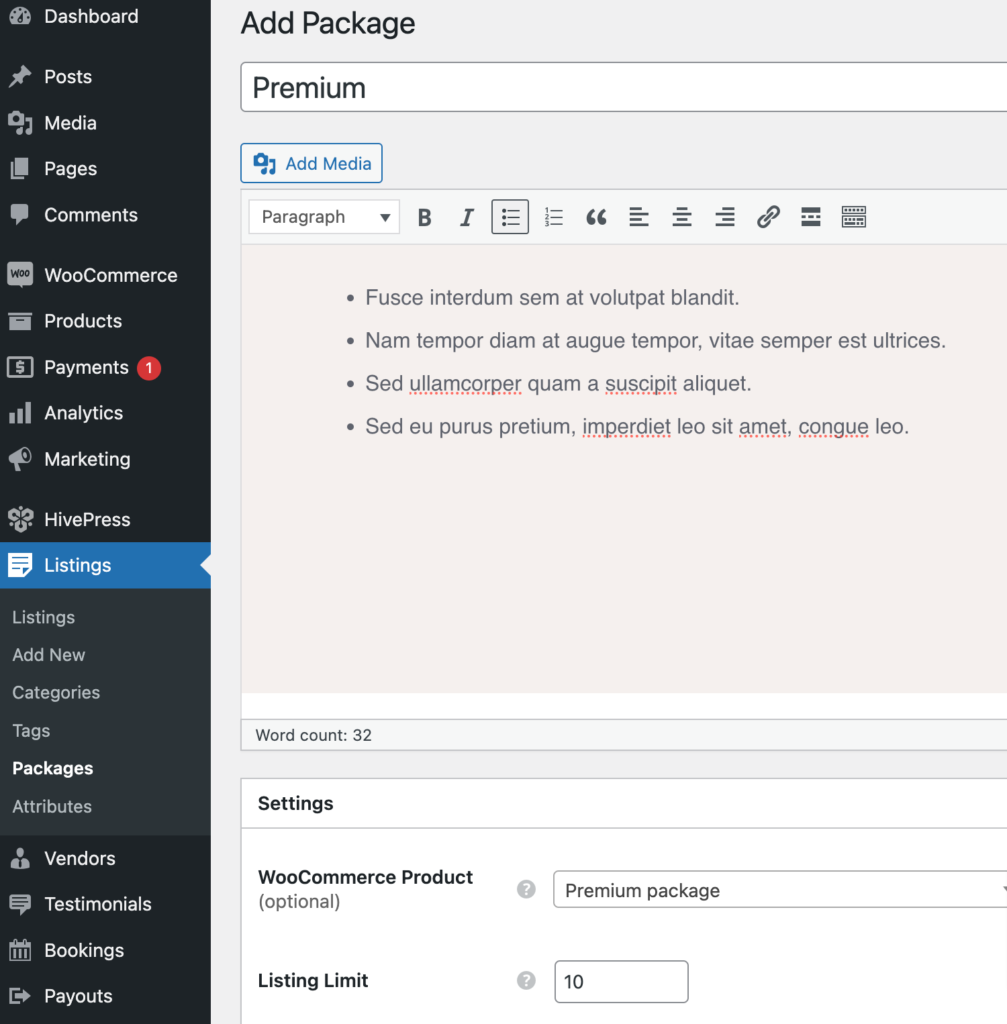Open the WooCommerce Product selector
1007x1024 pixels.
(778, 890)
